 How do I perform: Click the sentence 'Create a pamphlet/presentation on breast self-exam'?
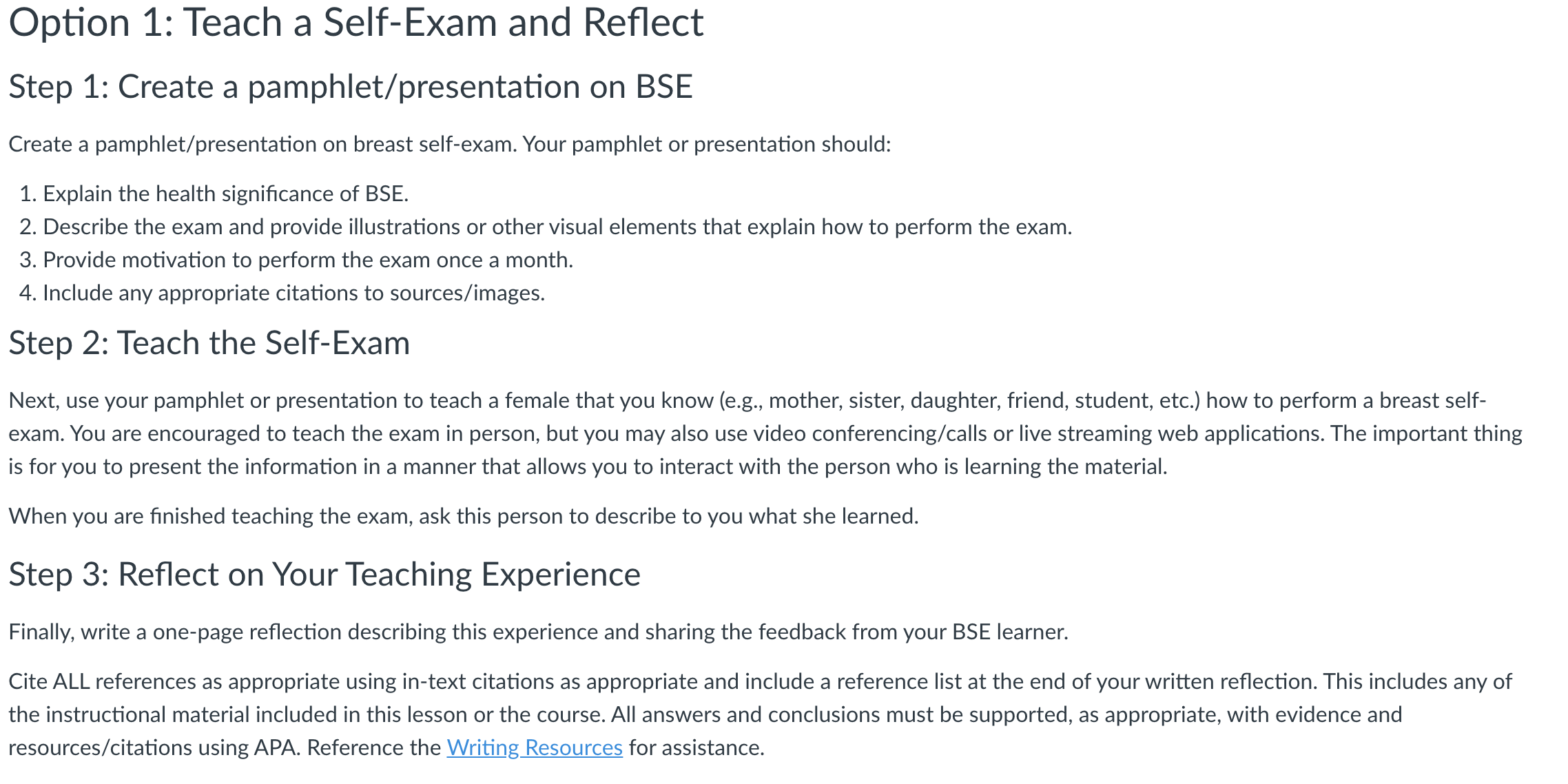tap(262, 144)
